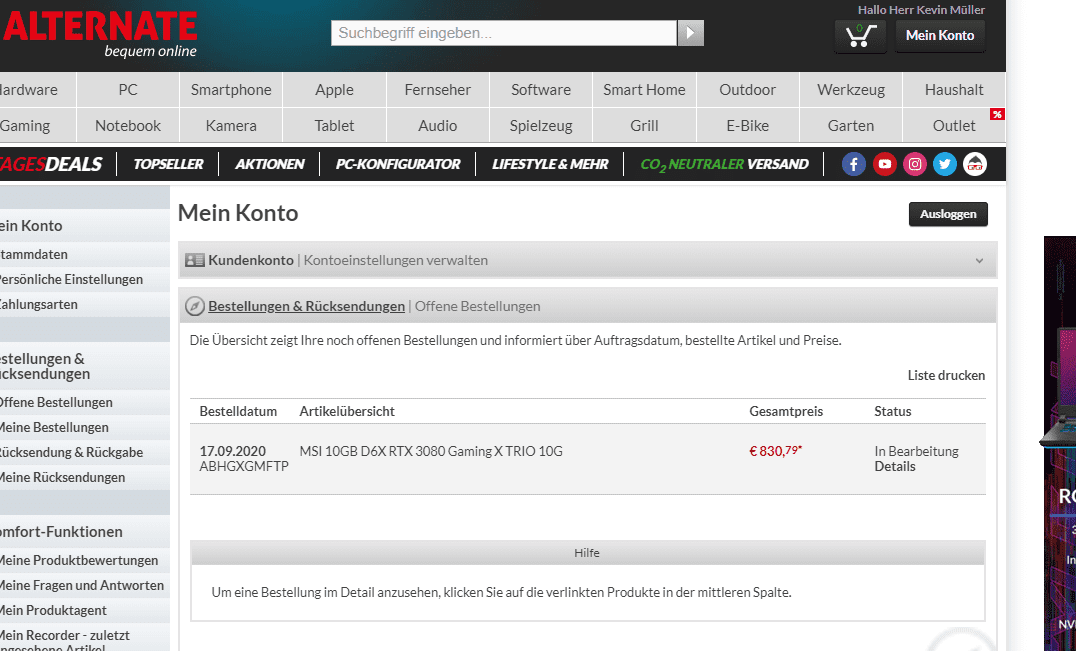This screenshot has height=651, width=1076.
Task: Open the MSI RTX 3080 Gaming X TRIO product link
Action: pos(431,451)
